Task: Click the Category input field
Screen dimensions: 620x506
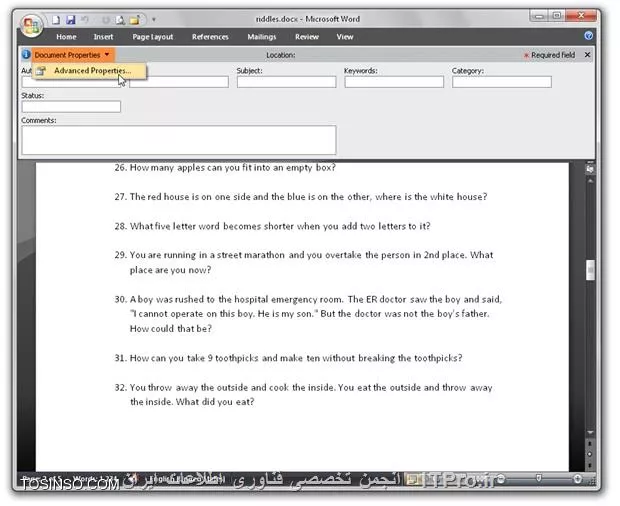Action: click(502, 82)
